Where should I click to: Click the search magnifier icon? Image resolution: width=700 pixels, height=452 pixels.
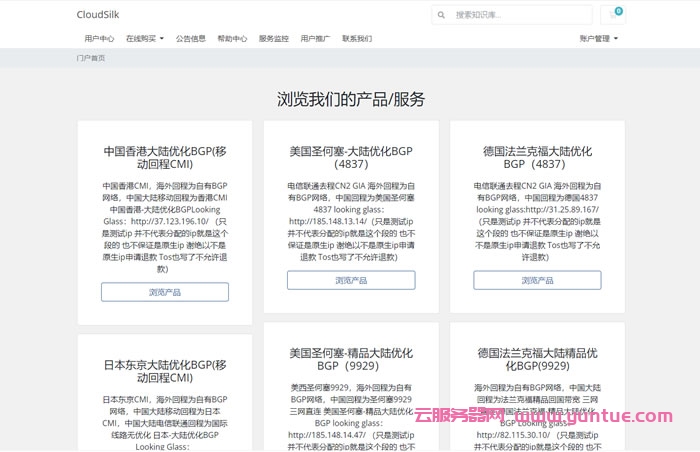443,15
